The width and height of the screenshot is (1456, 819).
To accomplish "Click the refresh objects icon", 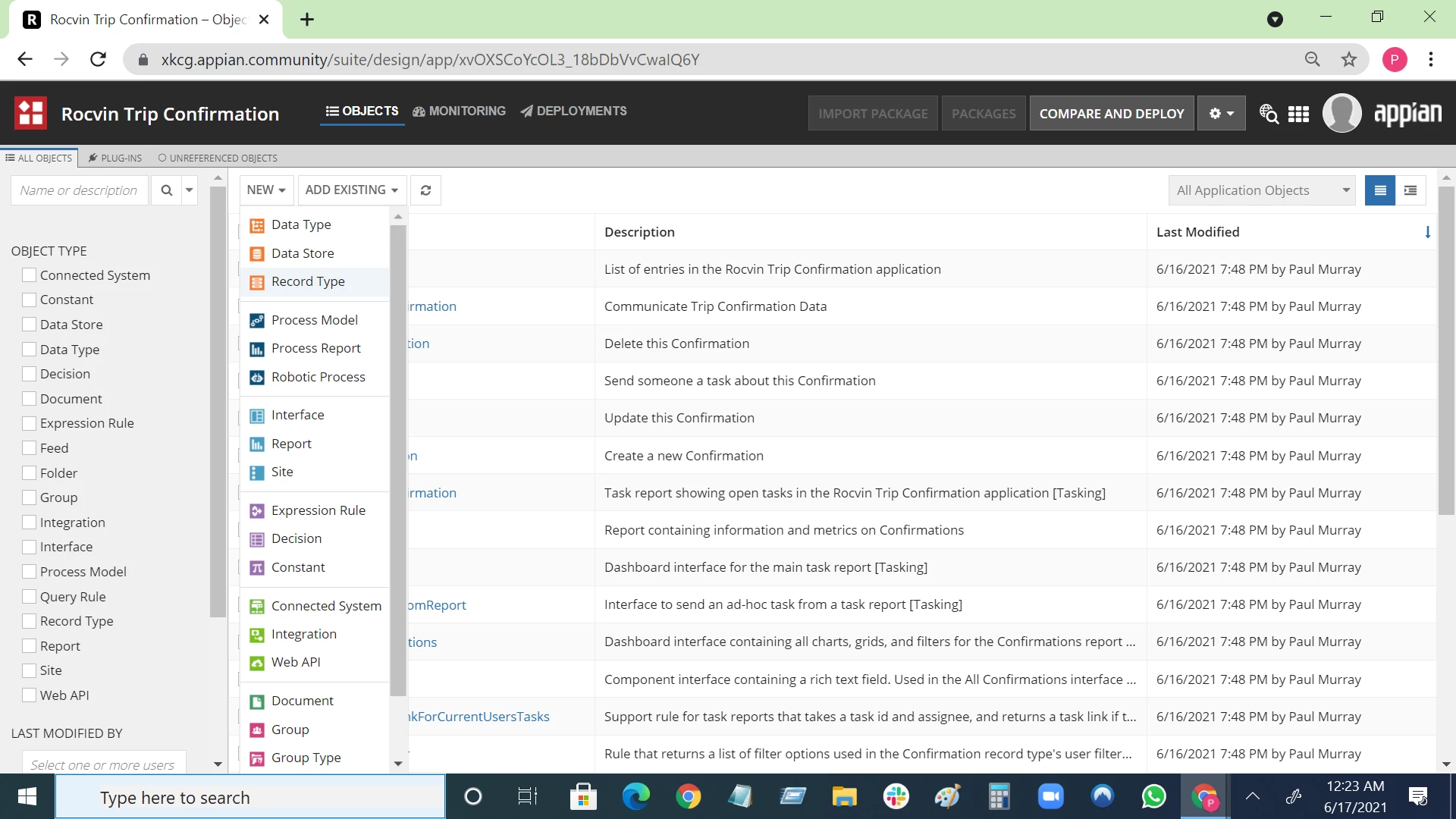I will (425, 190).
